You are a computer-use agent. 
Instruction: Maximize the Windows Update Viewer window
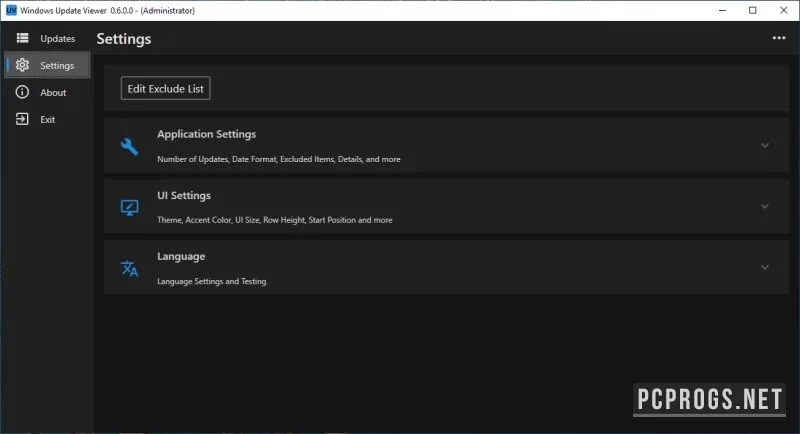click(x=753, y=10)
